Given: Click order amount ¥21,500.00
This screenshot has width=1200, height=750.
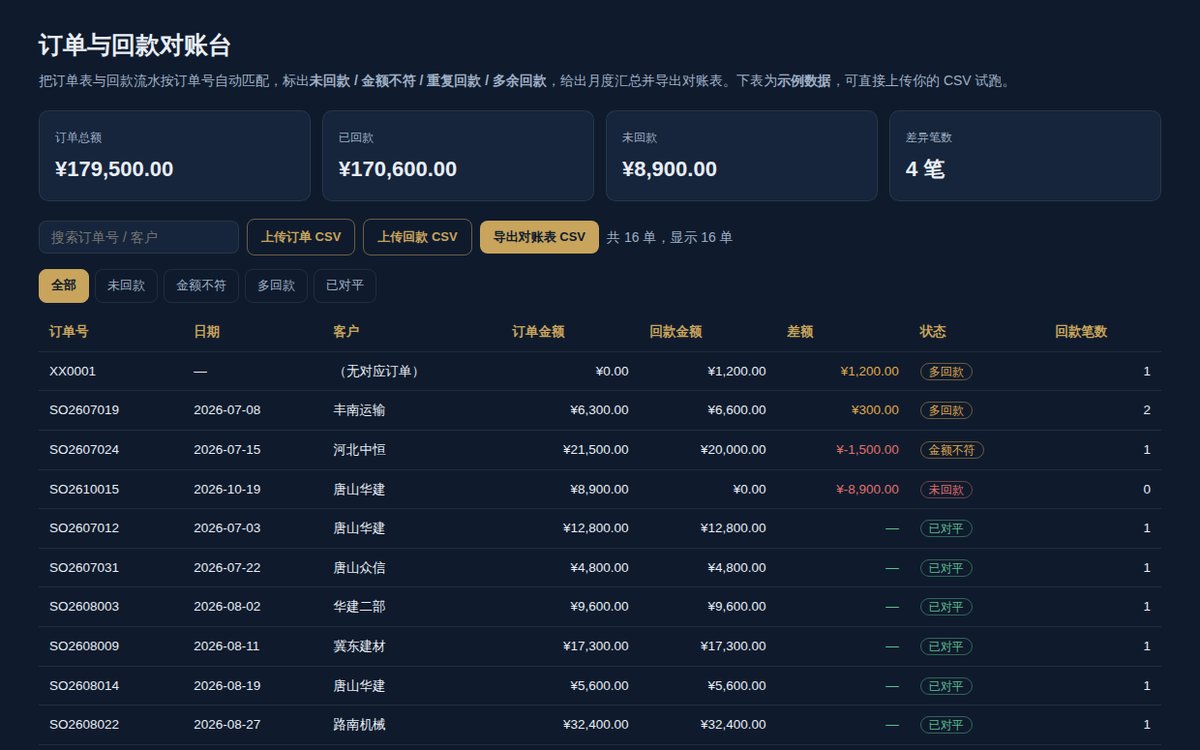Looking at the screenshot, I should (596, 450).
